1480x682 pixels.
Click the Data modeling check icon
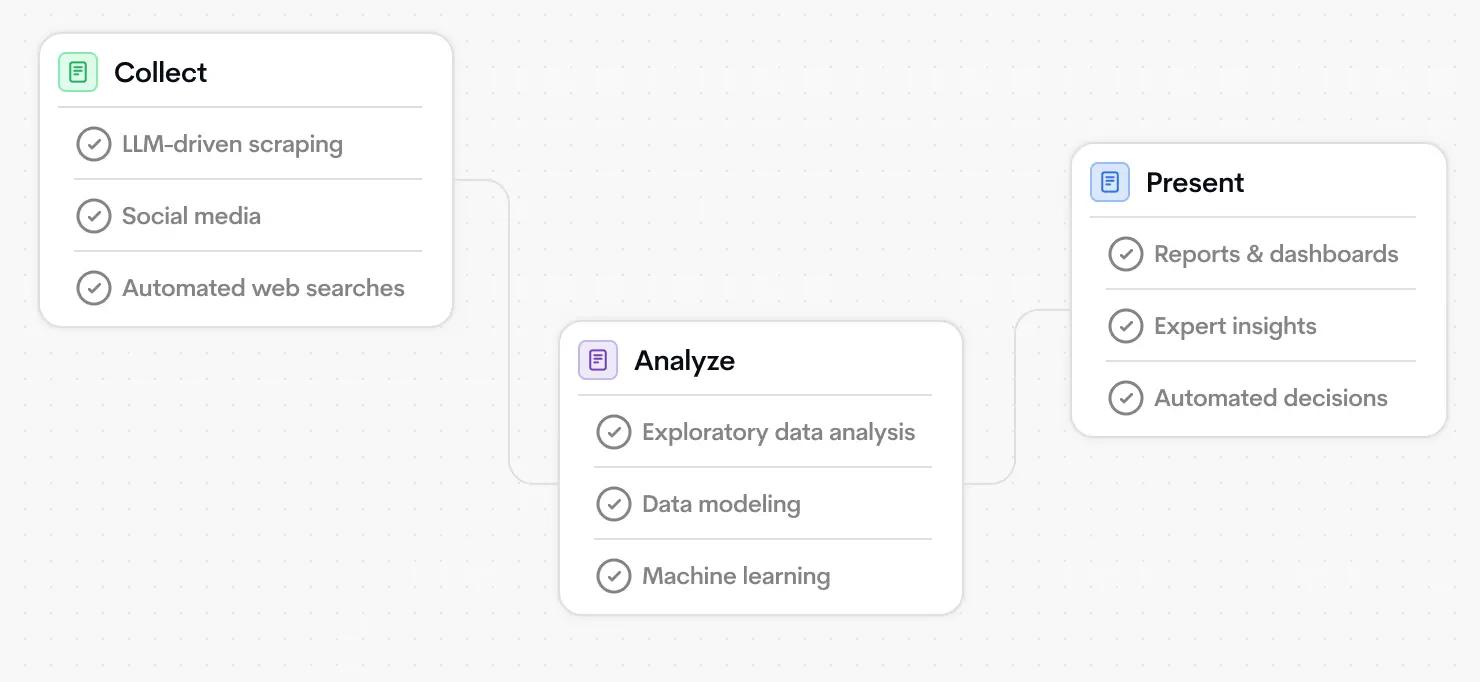tap(614, 504)
